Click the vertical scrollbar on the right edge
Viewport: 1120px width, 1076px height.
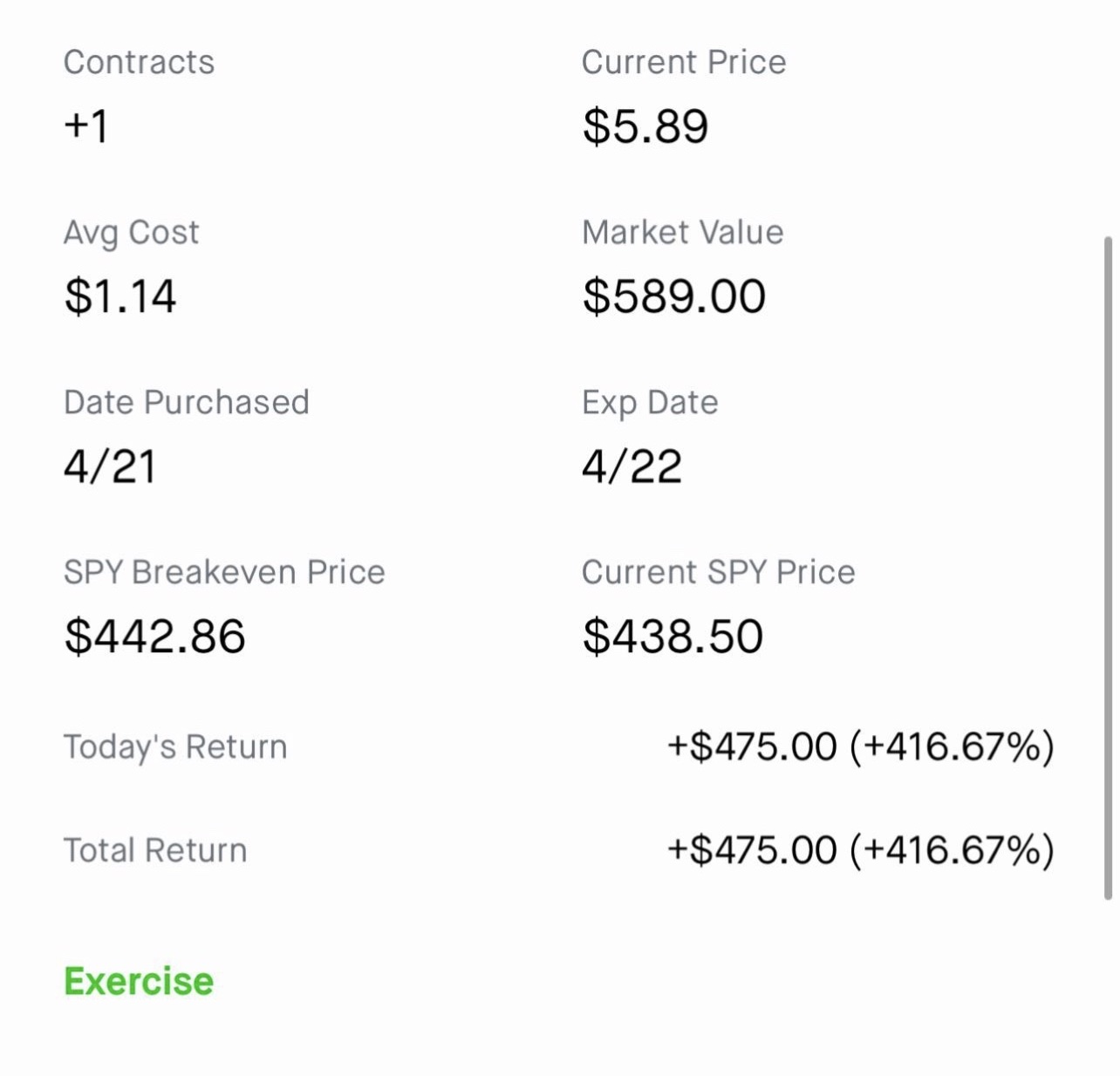1108,567
